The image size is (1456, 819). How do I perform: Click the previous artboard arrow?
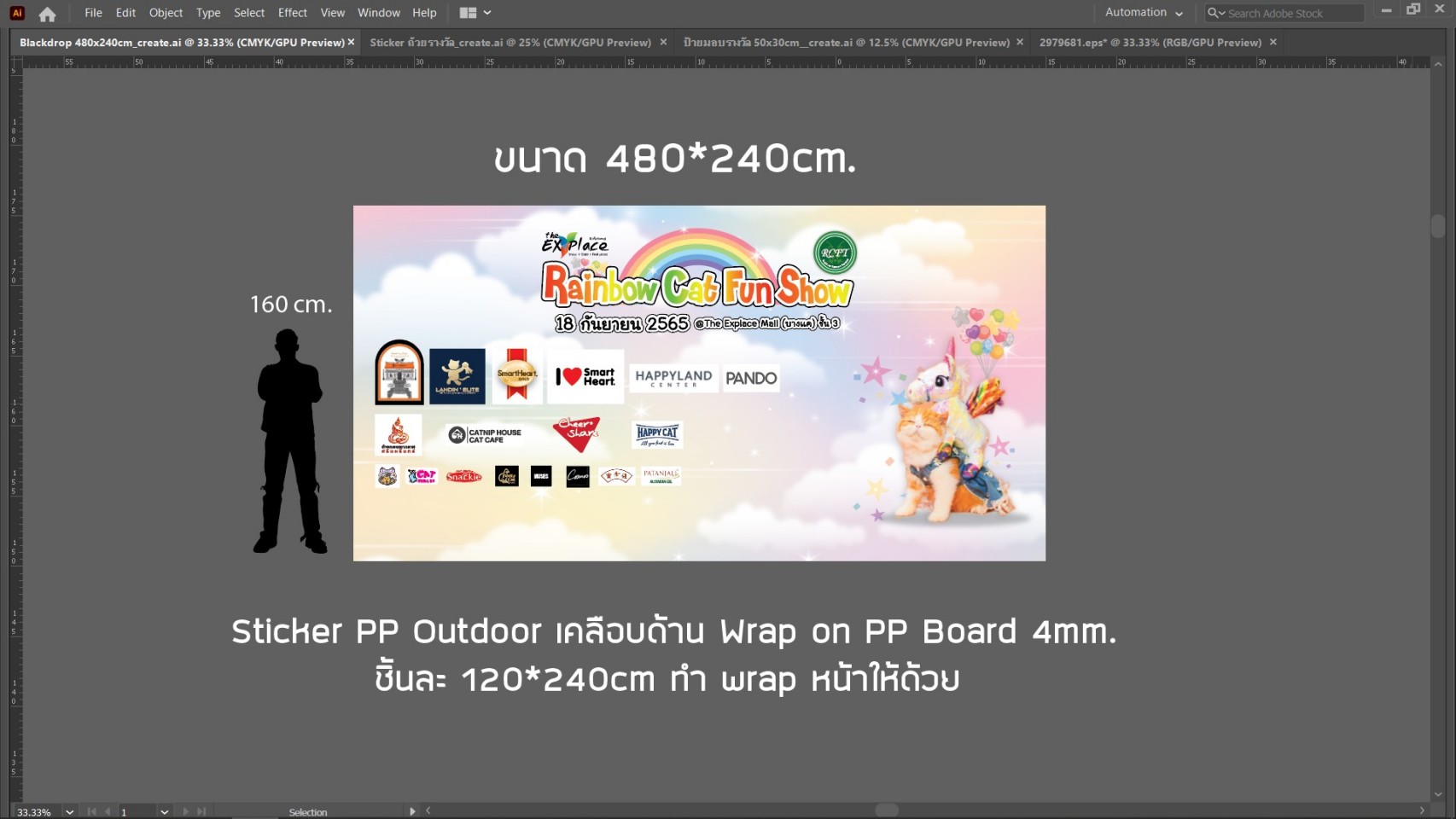pos(105,811)
